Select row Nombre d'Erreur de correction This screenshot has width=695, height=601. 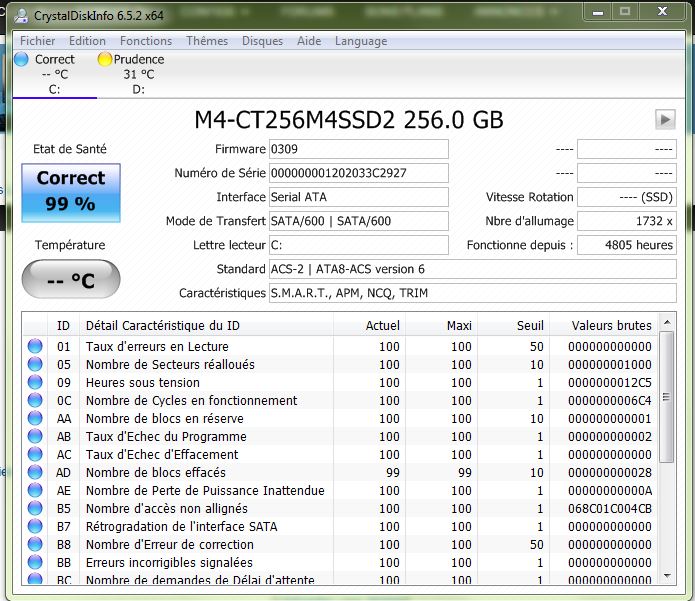coord(340,544)
